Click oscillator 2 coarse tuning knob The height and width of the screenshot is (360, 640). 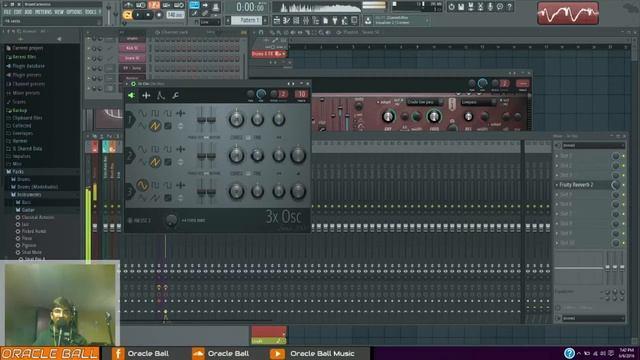(x=236, y=156)
